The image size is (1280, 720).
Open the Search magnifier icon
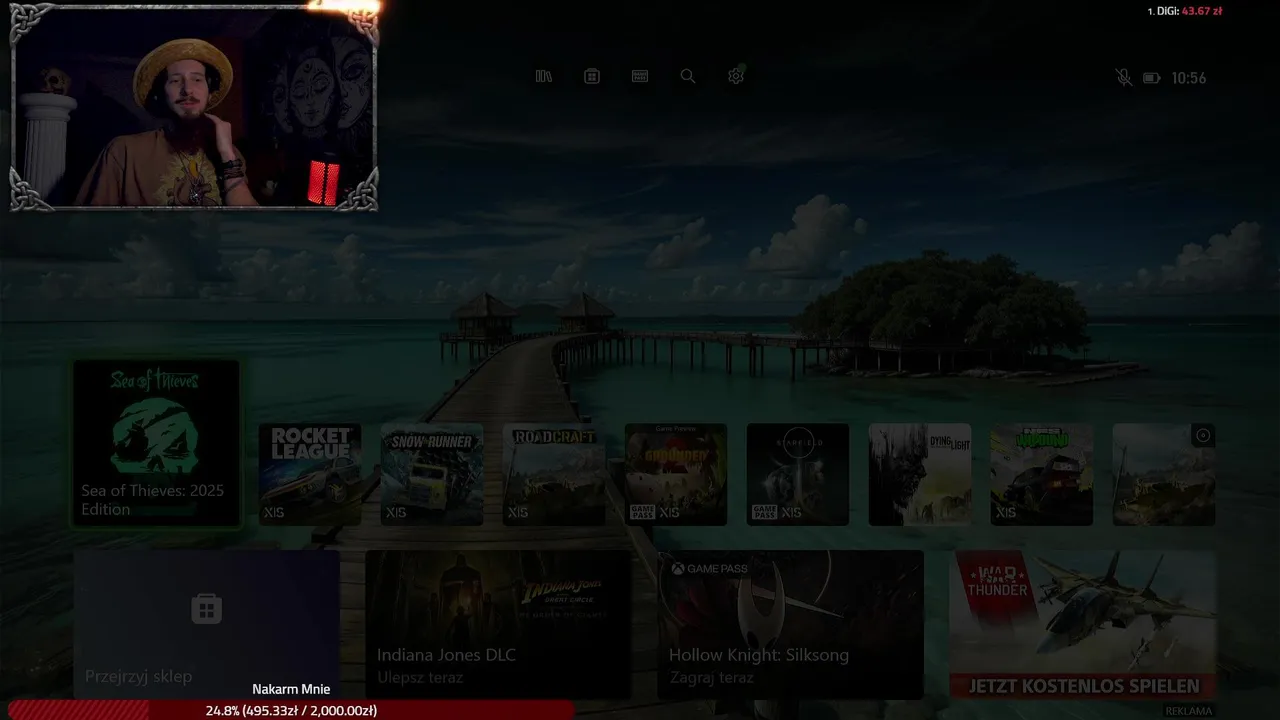688,76
